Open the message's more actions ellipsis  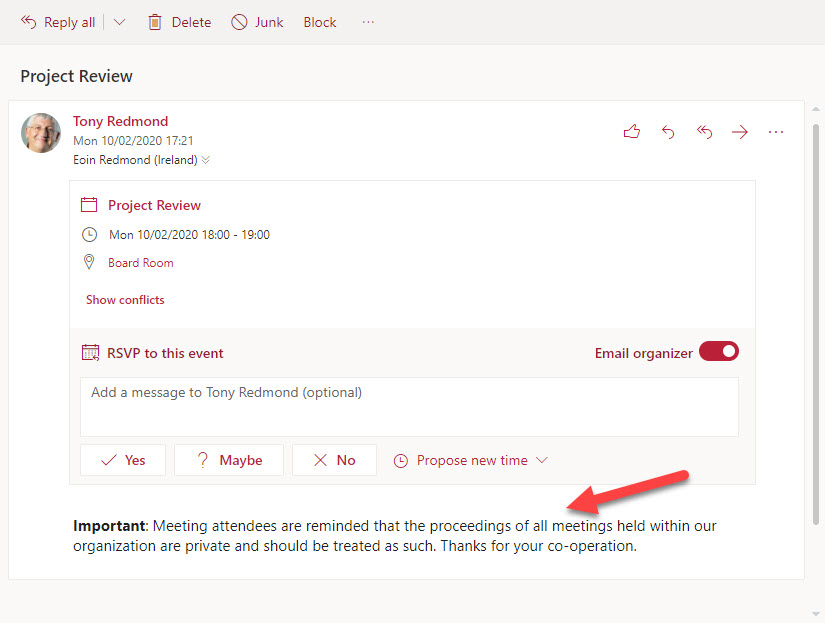click(776, 132)
